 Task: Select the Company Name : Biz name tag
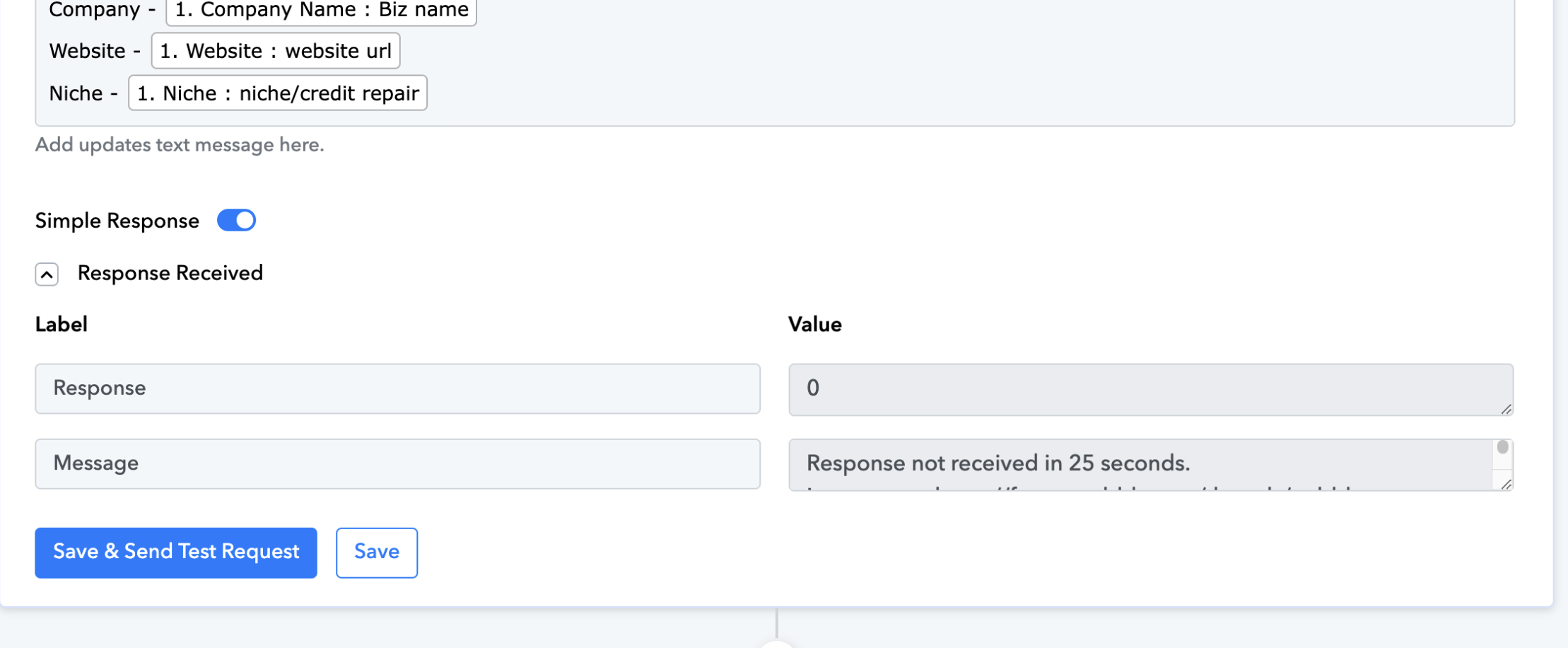point(322,11)
